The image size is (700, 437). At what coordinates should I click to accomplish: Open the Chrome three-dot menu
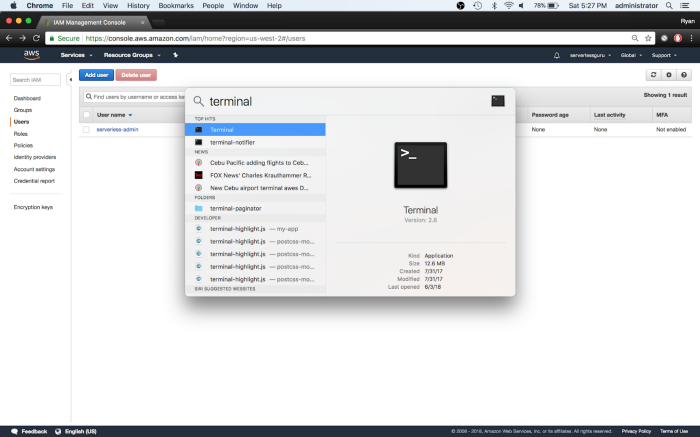click(692, 38)
